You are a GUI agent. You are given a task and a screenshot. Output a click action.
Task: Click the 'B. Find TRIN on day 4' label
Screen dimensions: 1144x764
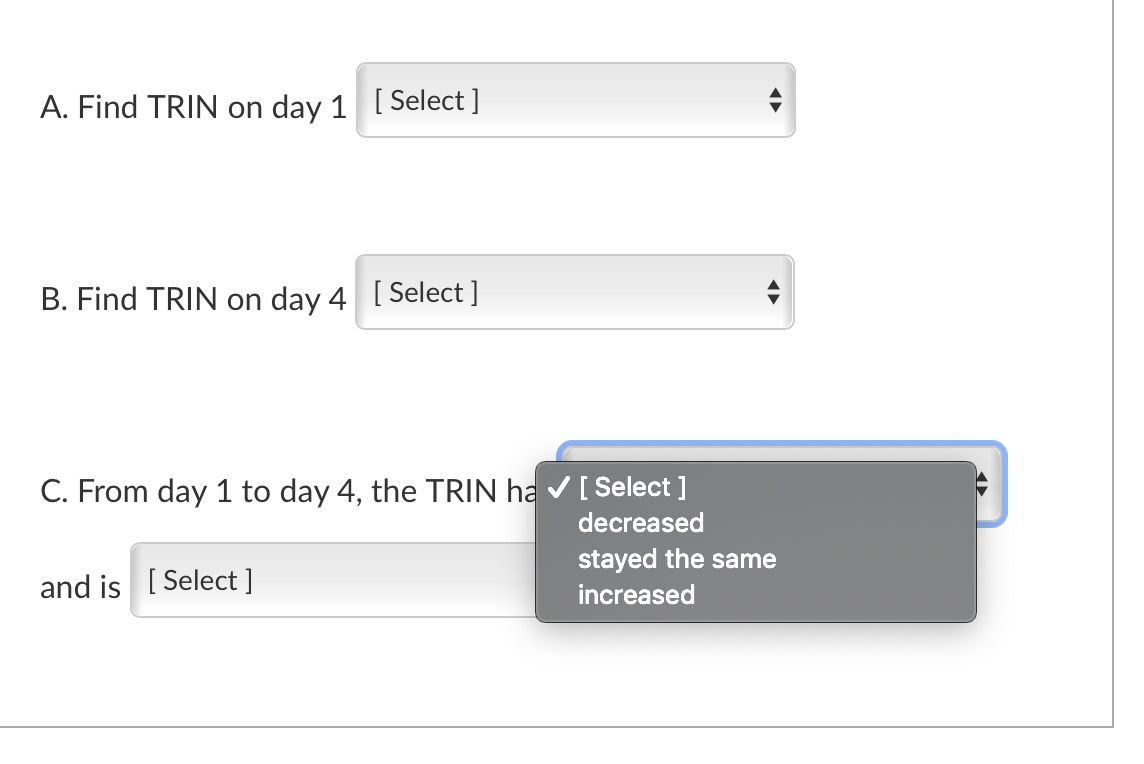pos(194,298)
